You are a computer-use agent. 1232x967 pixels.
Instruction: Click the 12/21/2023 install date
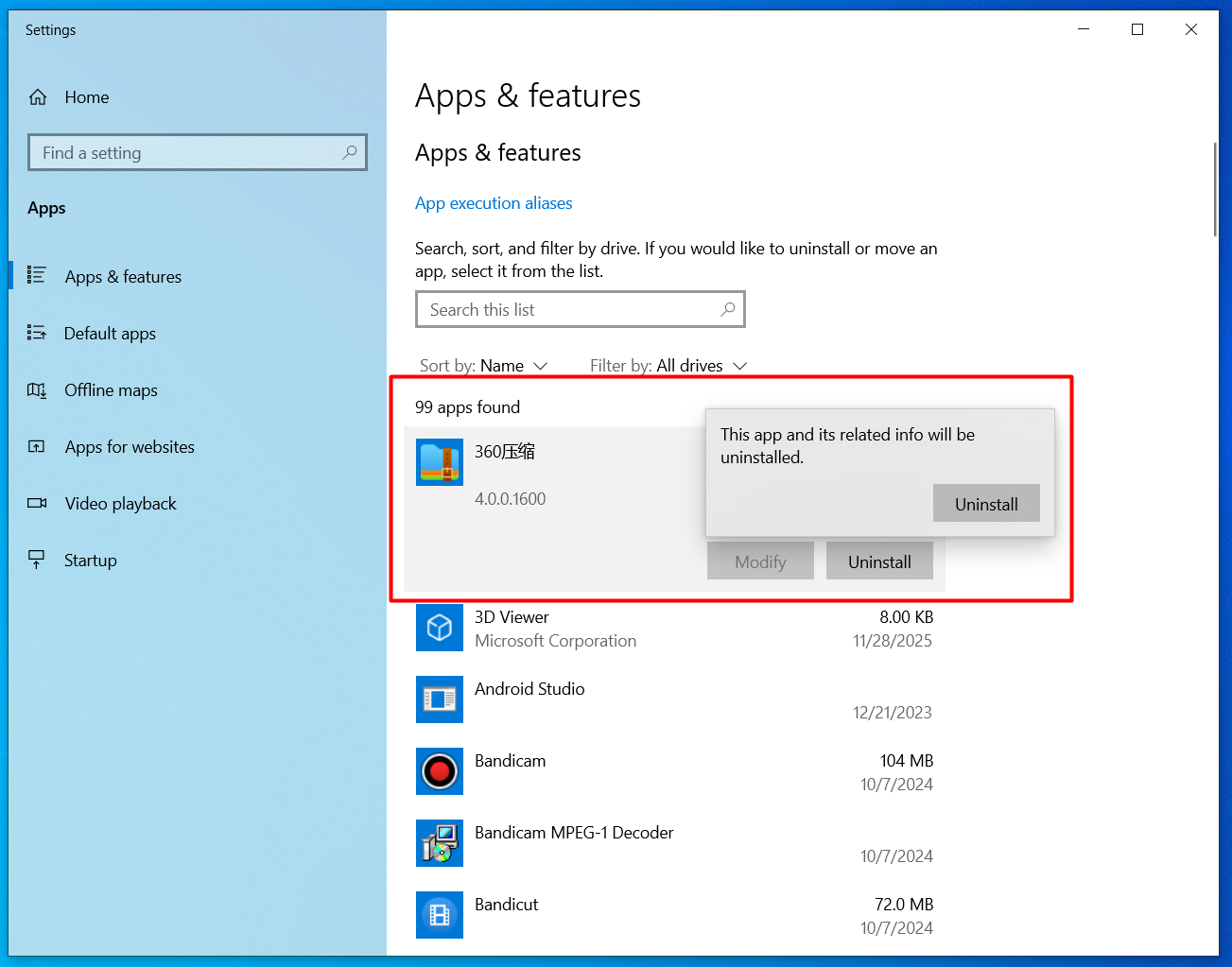click(x=892, y=713)
